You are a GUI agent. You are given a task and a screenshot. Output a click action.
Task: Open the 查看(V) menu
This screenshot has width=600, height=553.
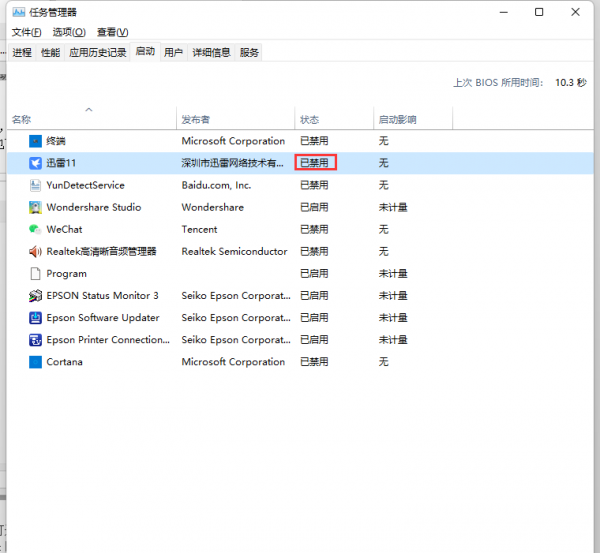(112, 32)
